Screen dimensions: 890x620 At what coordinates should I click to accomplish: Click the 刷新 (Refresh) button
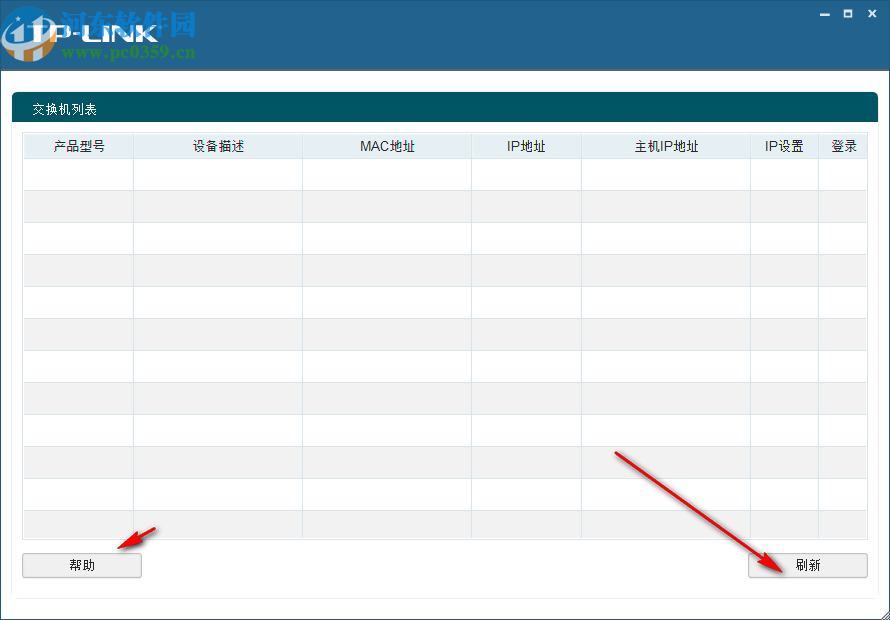pos(808,565)
